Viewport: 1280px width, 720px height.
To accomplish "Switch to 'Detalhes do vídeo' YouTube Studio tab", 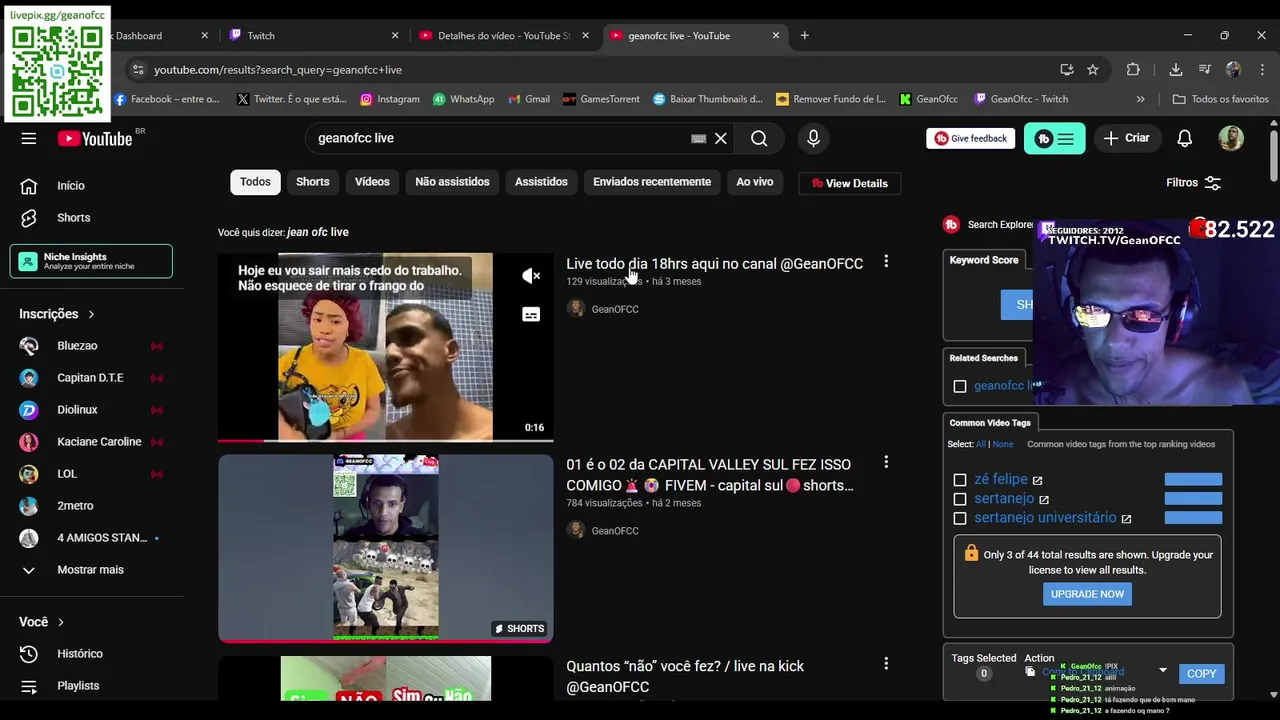I will coord(505,35).
